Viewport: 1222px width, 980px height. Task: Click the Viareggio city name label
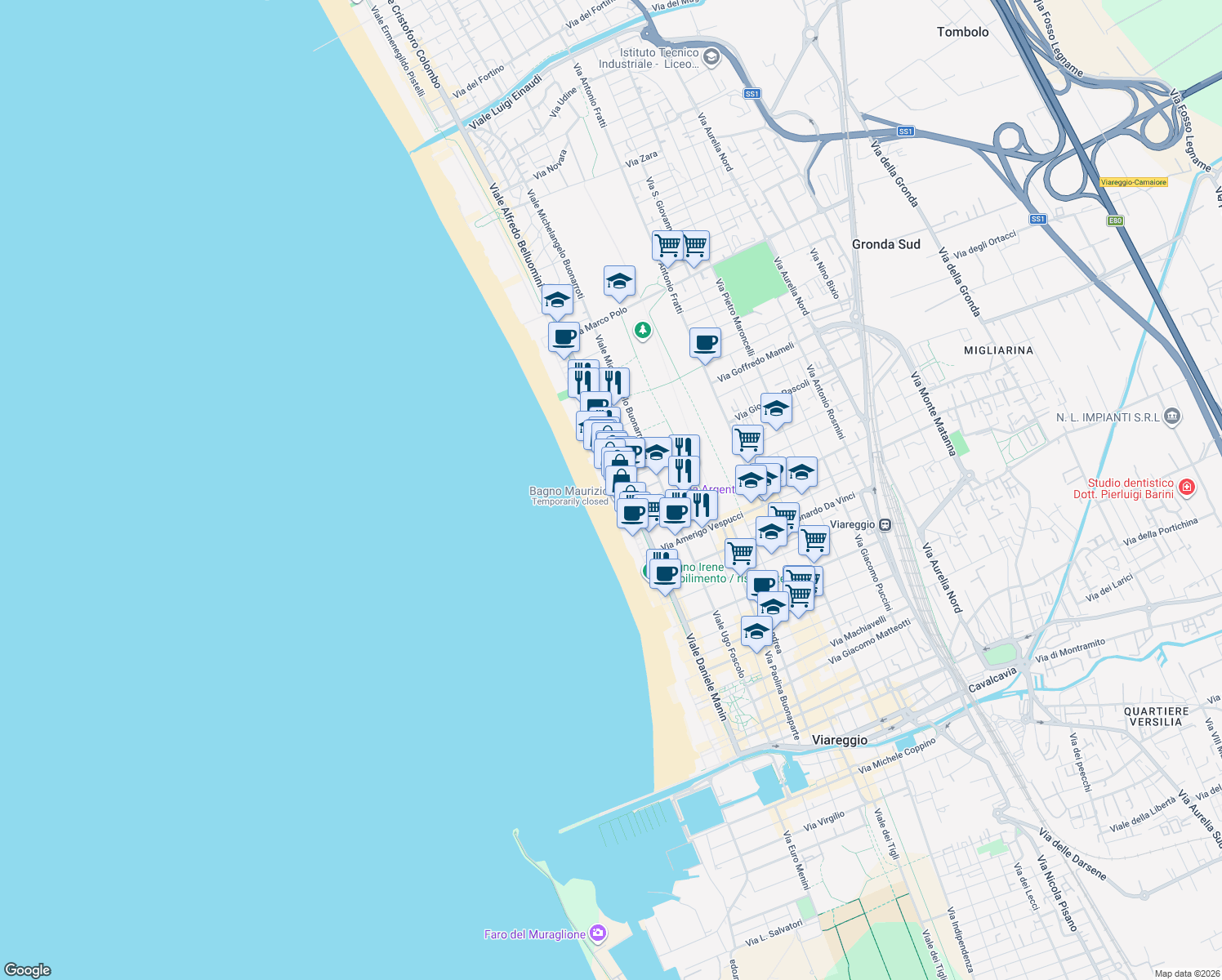(840, 740)
